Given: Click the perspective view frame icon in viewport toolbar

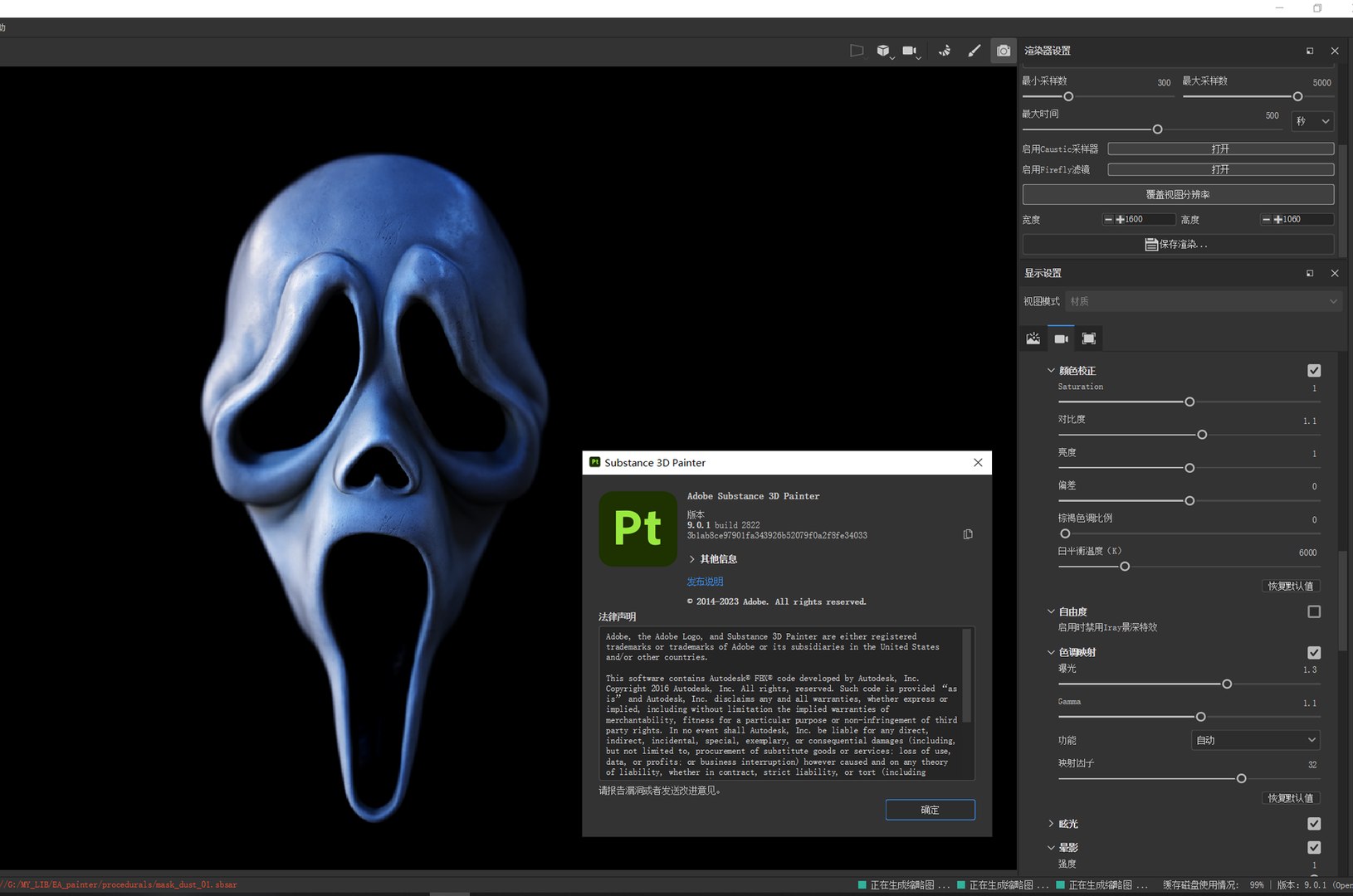Looking at the screenshot, I should pyautogui.click(x=857, y=51).
